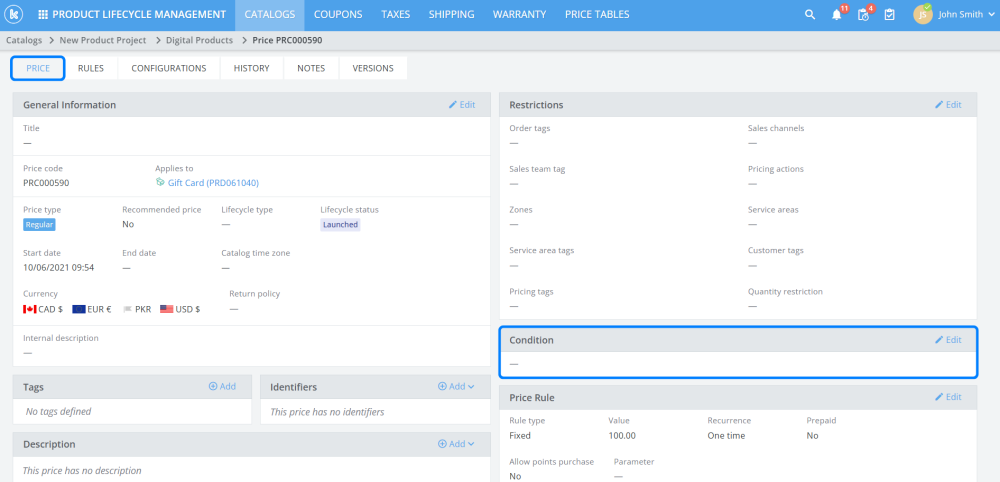Open the Shipping menu
The width and height of the screenshot is (1000, 482).
point(452,15)
